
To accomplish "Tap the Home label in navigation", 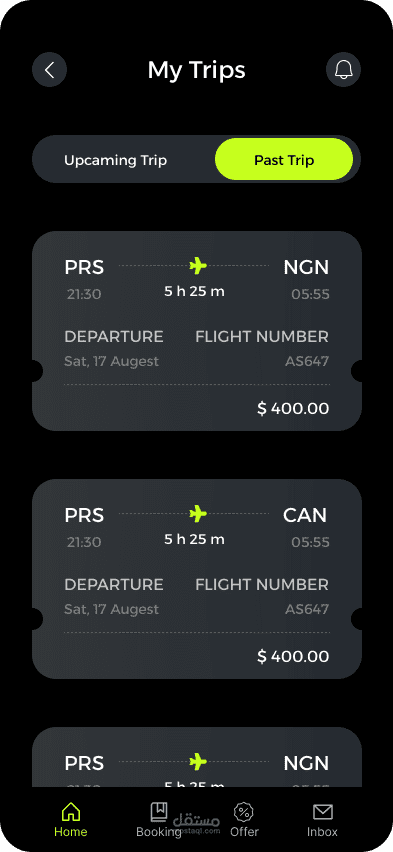I will pos(71,832).
